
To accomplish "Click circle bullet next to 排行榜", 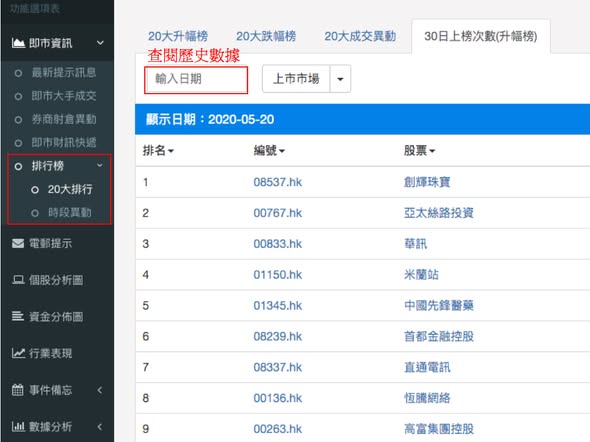I will coord(18,166).
